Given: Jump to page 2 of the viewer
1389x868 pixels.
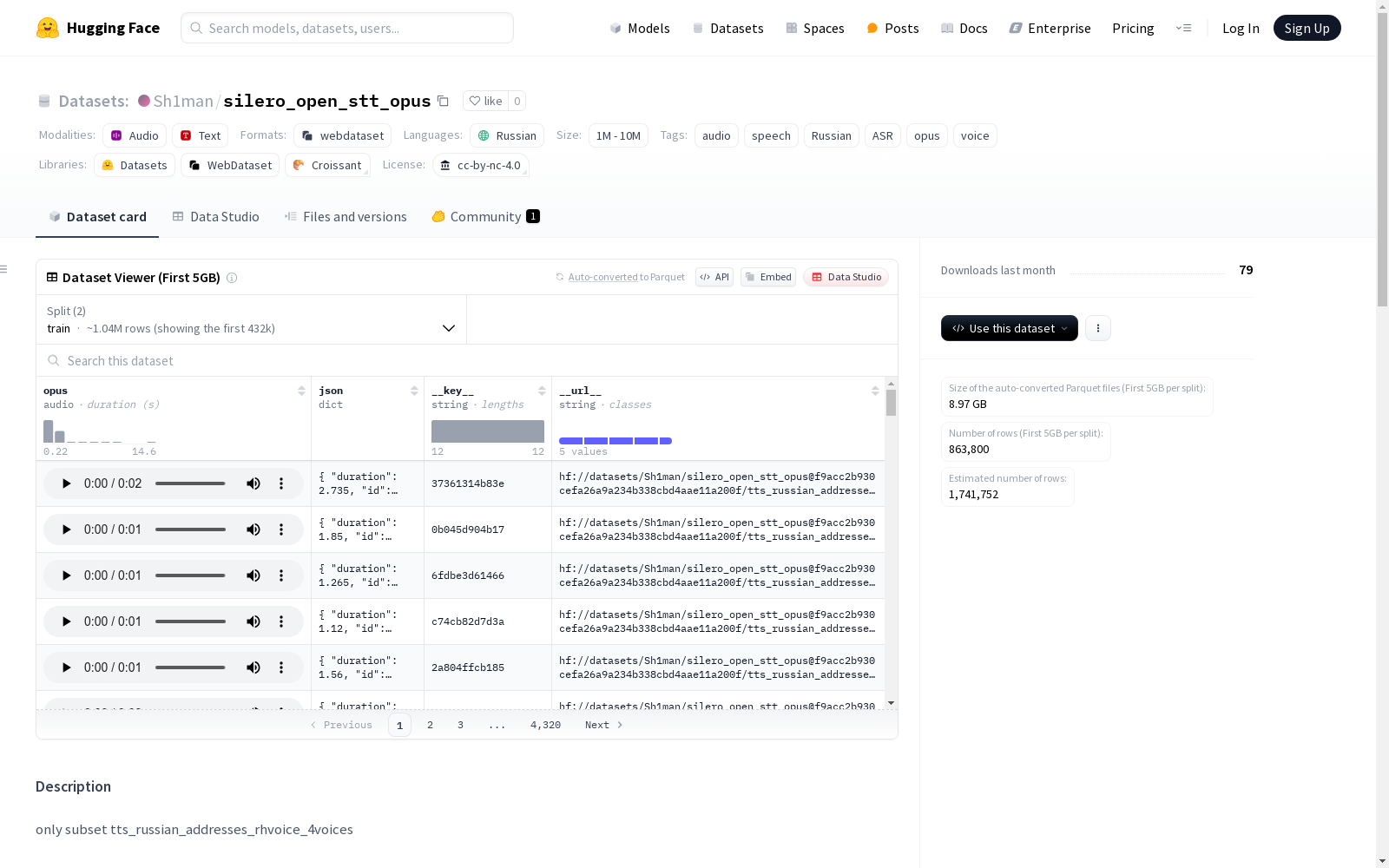Looking at the screenshot, I should 430,725.
